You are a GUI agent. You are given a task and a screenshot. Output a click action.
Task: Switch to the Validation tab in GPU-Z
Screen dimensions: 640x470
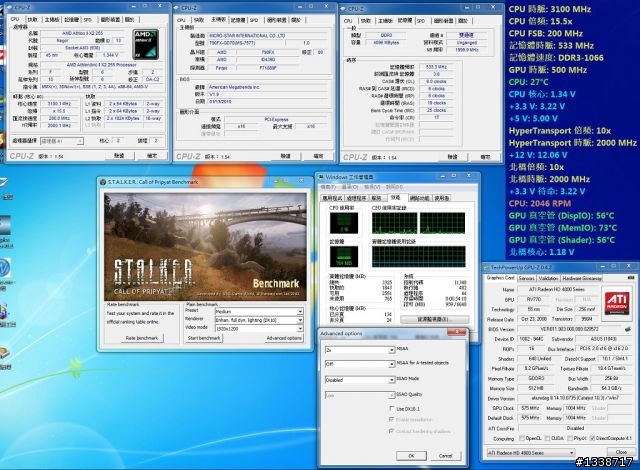point(548,278)
